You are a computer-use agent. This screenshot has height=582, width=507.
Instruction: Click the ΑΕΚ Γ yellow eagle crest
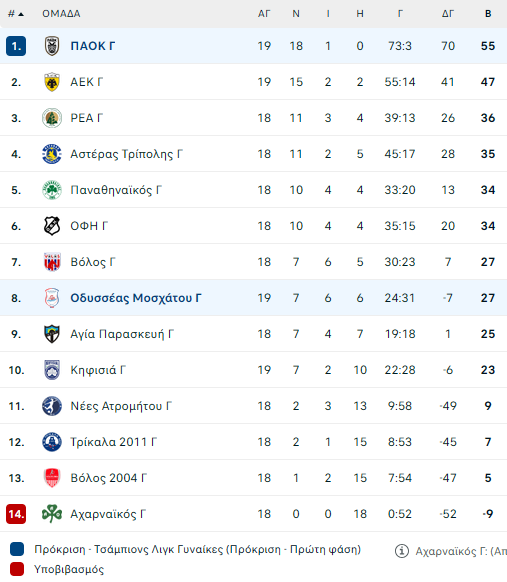[52, 82]
